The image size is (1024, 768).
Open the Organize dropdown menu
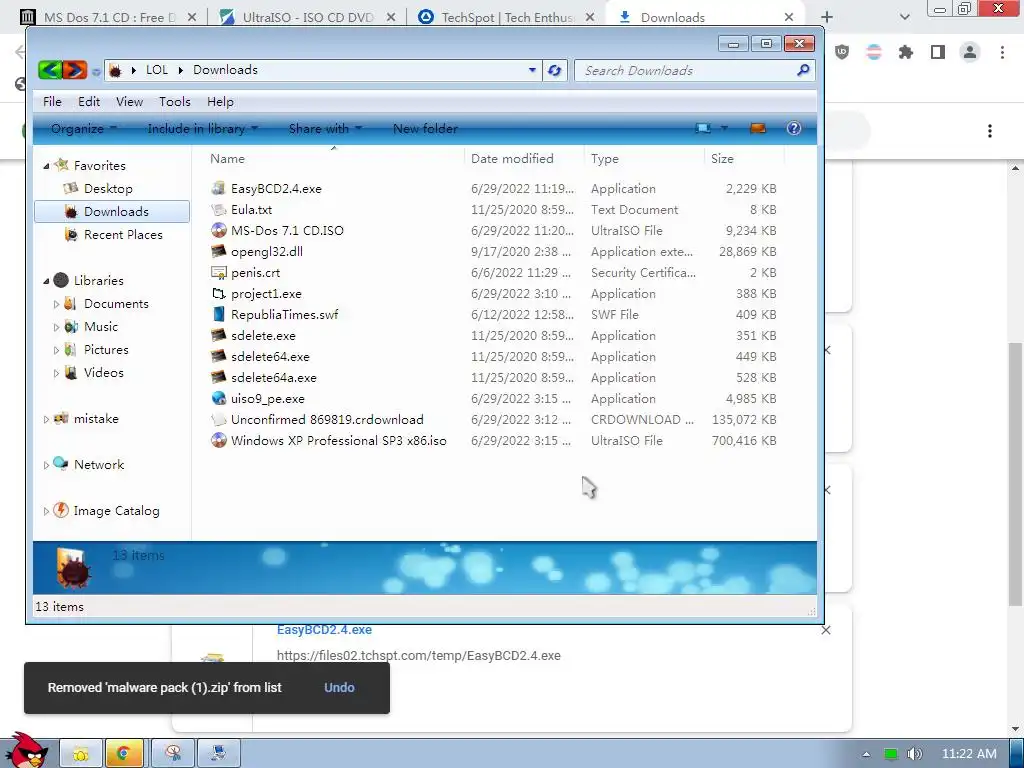point(84,129)
